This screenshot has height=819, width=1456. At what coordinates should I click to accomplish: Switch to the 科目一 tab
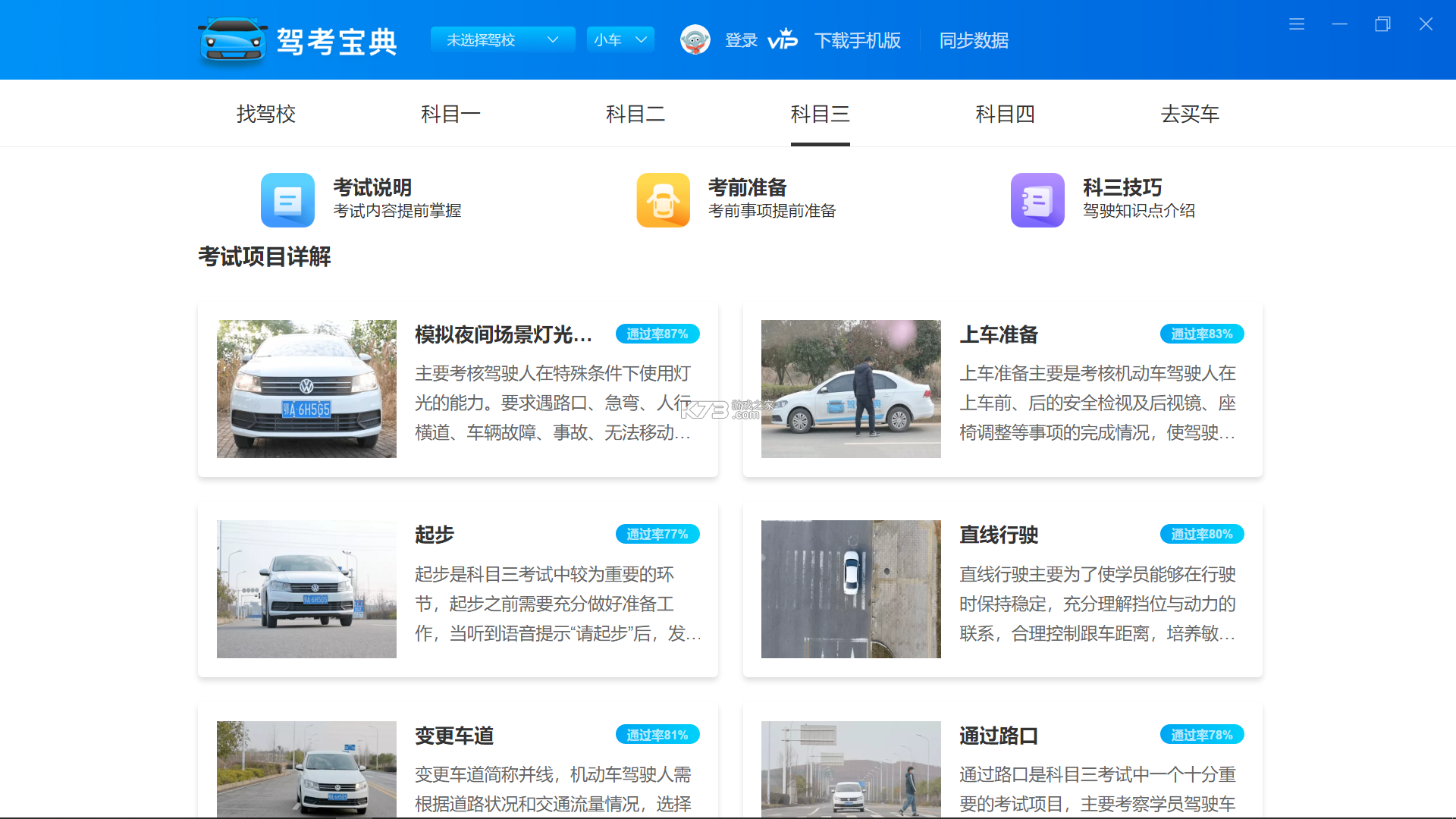pos(450,114)
